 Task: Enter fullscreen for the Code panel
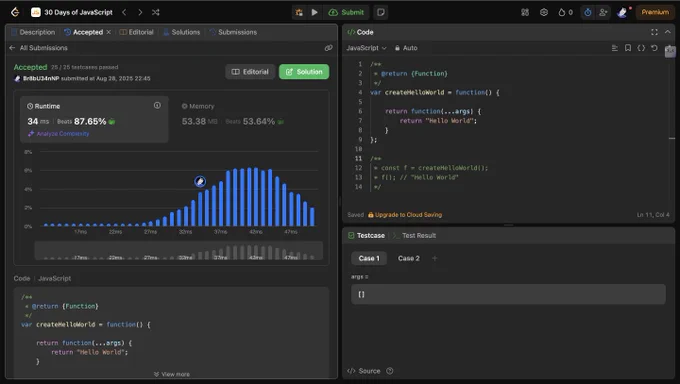(654, 32)
